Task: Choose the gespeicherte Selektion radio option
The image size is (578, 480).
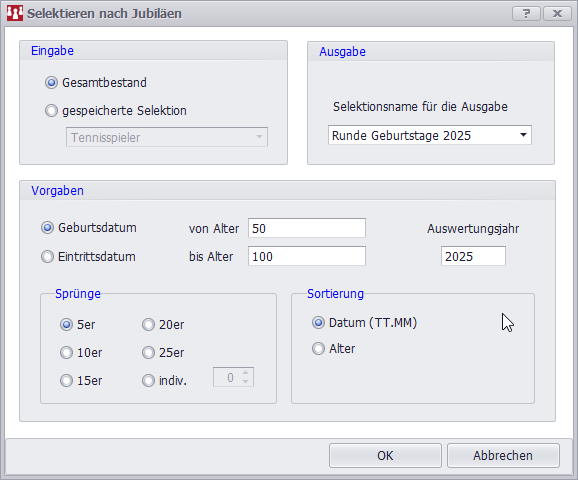Action: 51,111
